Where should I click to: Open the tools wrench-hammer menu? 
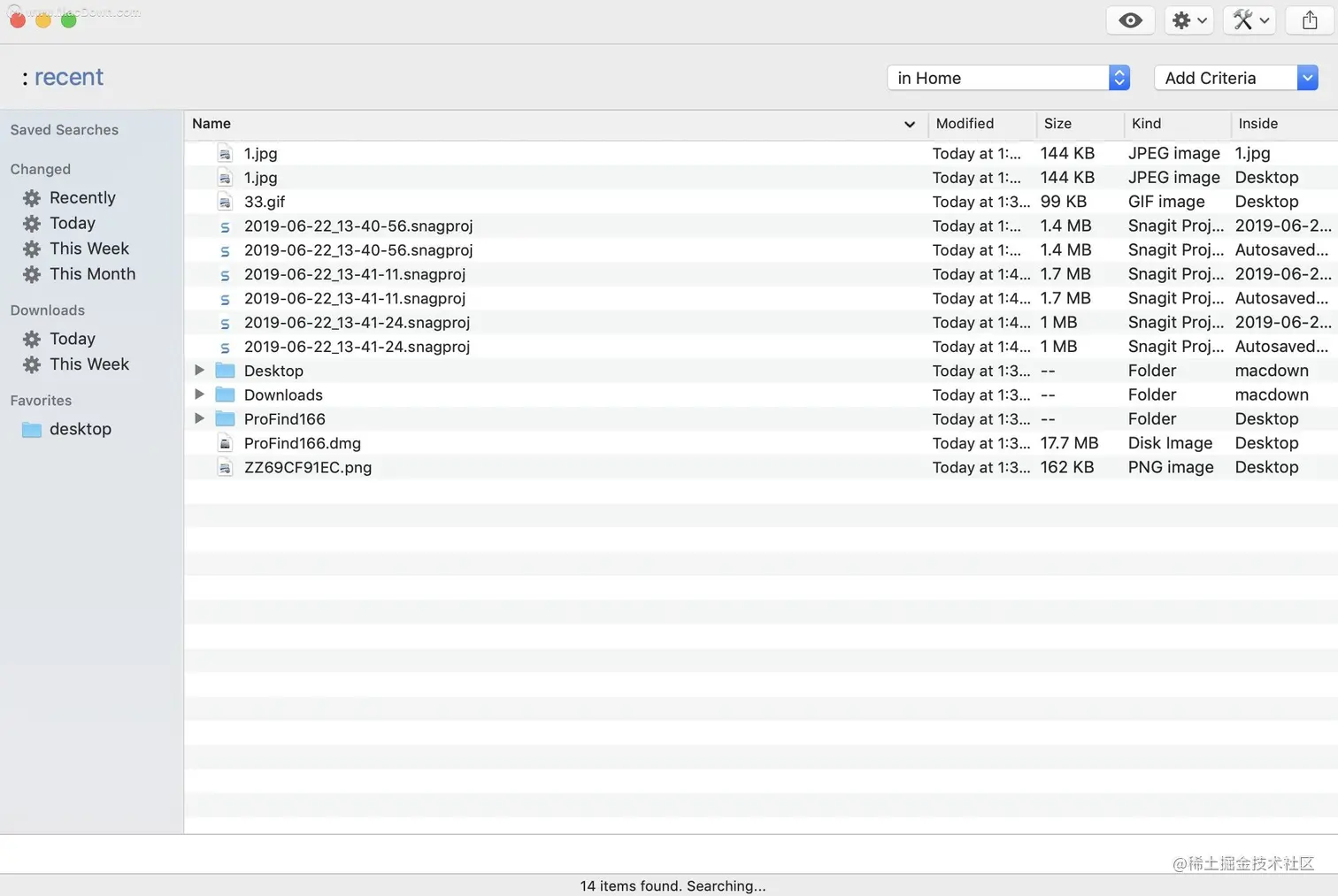1250,20
